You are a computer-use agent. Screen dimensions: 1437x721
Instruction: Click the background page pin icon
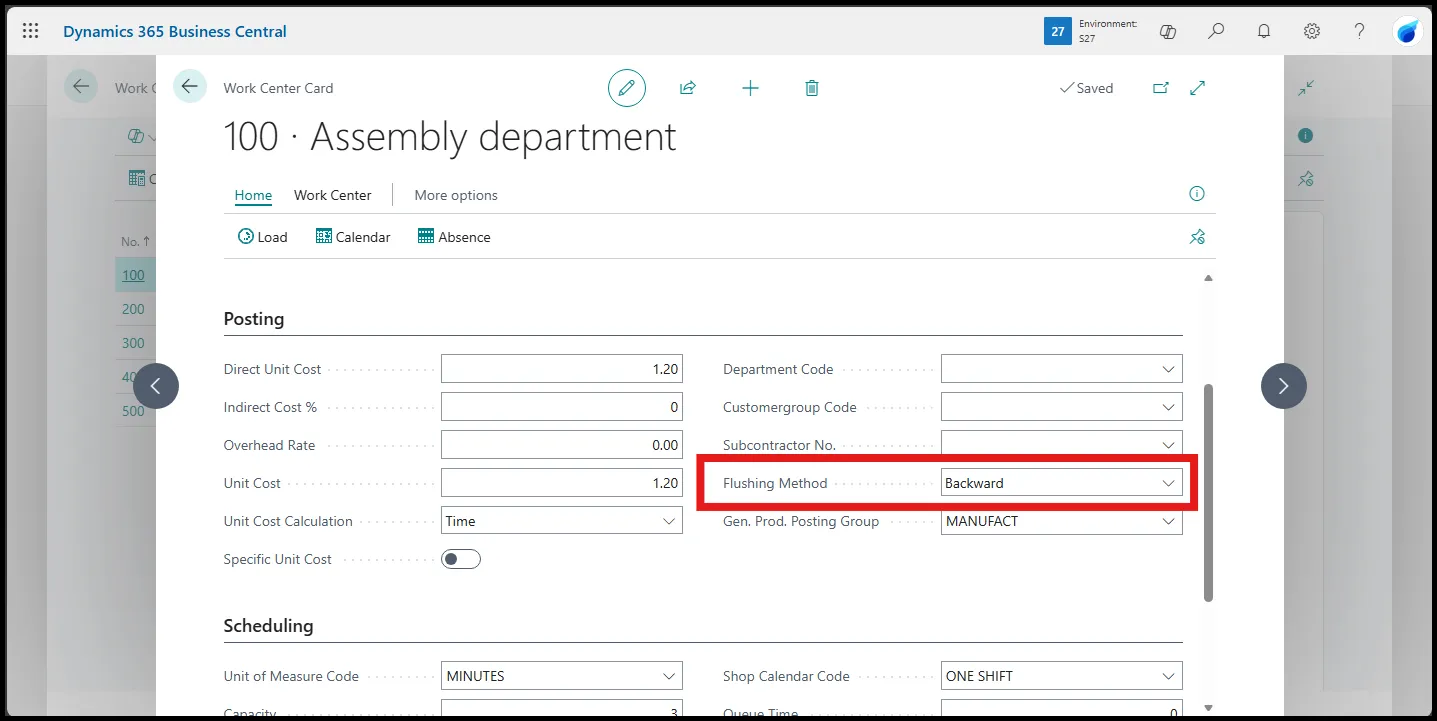(x=1306, y=179)
